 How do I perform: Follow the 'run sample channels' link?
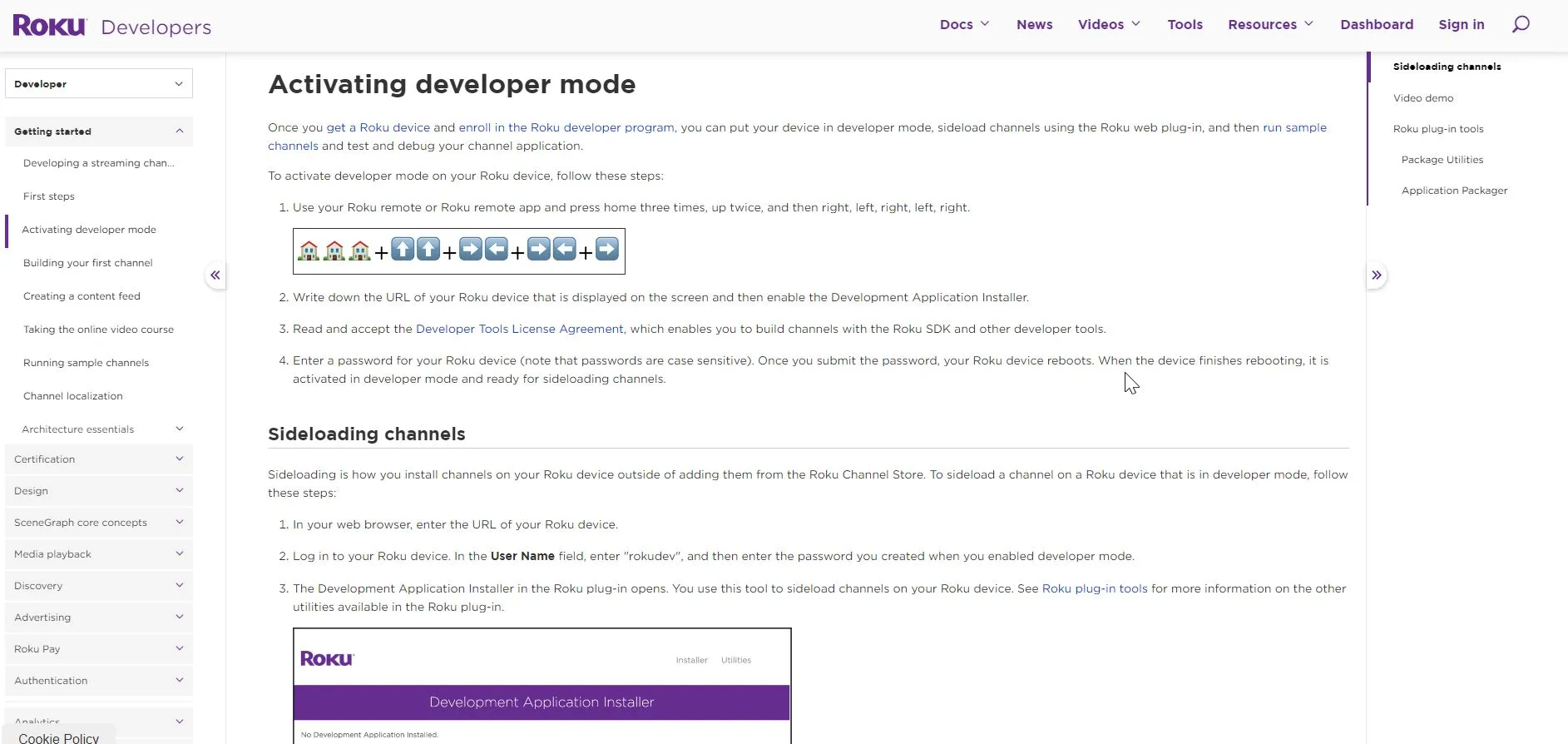[x=1294, y=127]
